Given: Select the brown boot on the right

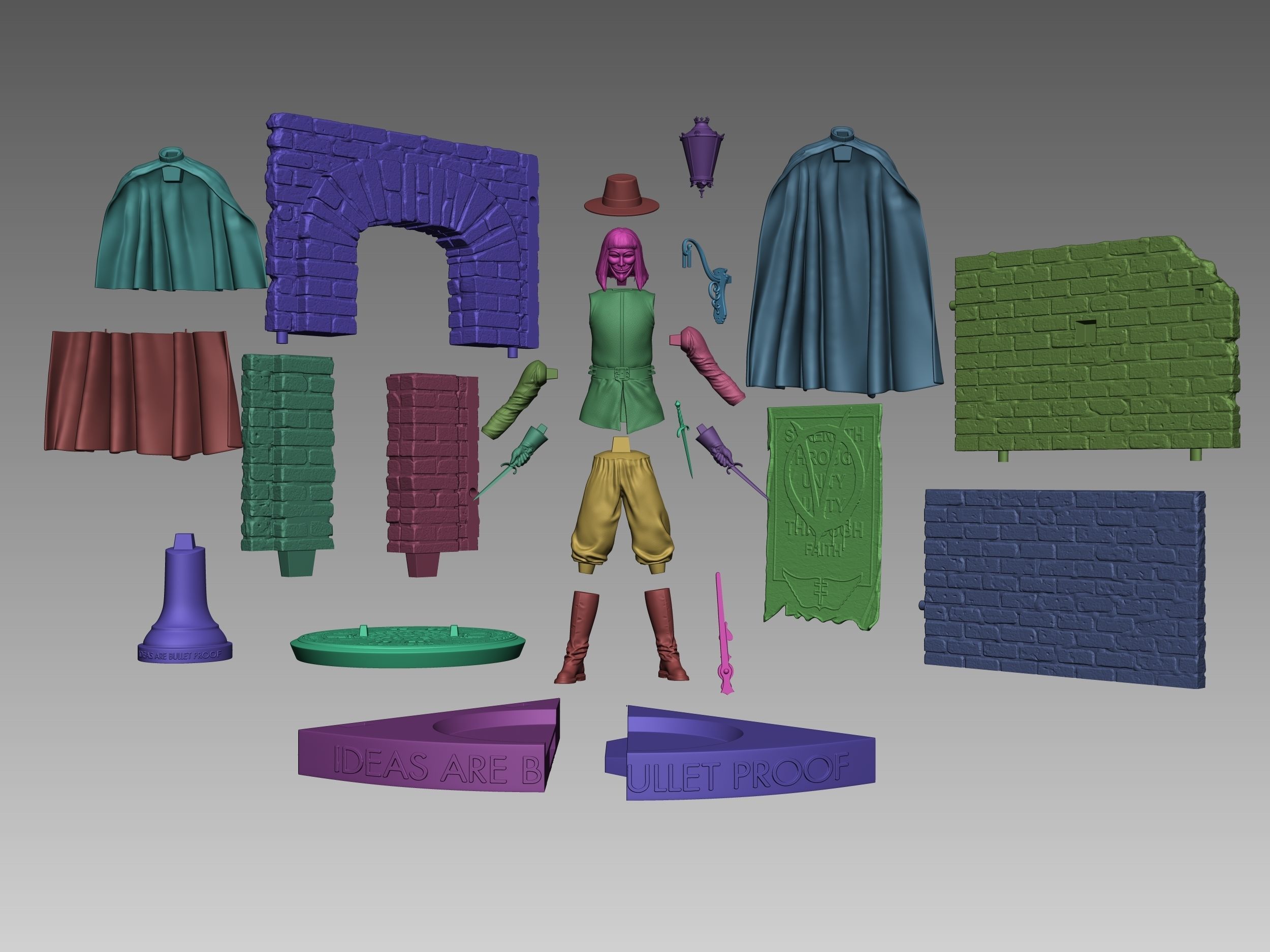Looking at the screenshot, I should tap(666, 634).
